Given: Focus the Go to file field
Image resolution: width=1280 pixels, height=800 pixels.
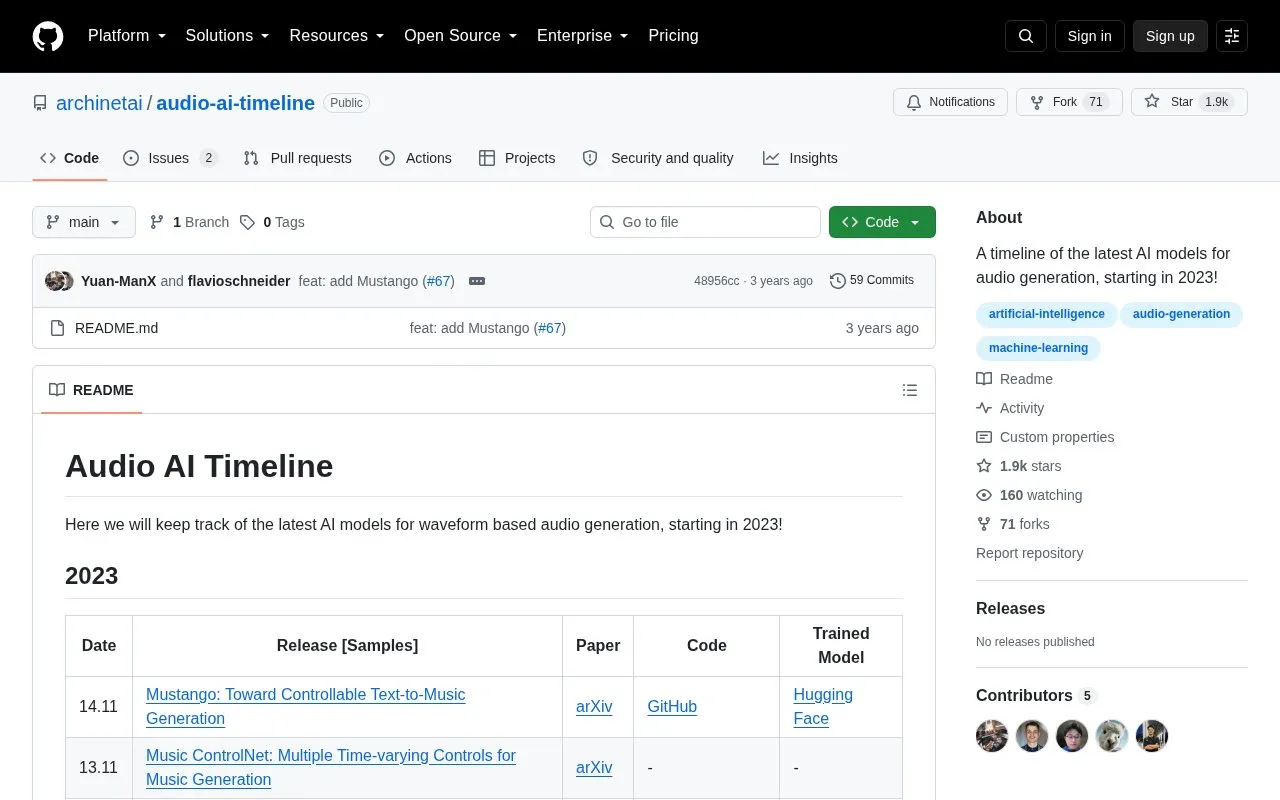Looking at the screenshot, I should pos(705,222).
